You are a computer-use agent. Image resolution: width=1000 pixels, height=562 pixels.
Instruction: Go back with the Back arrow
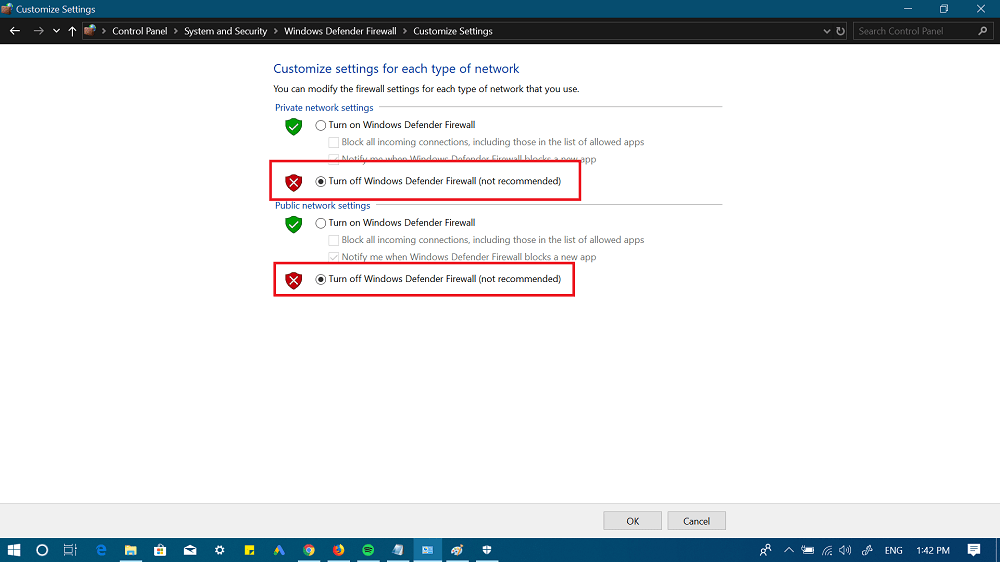pyautogui.click(x=15, y=31)
